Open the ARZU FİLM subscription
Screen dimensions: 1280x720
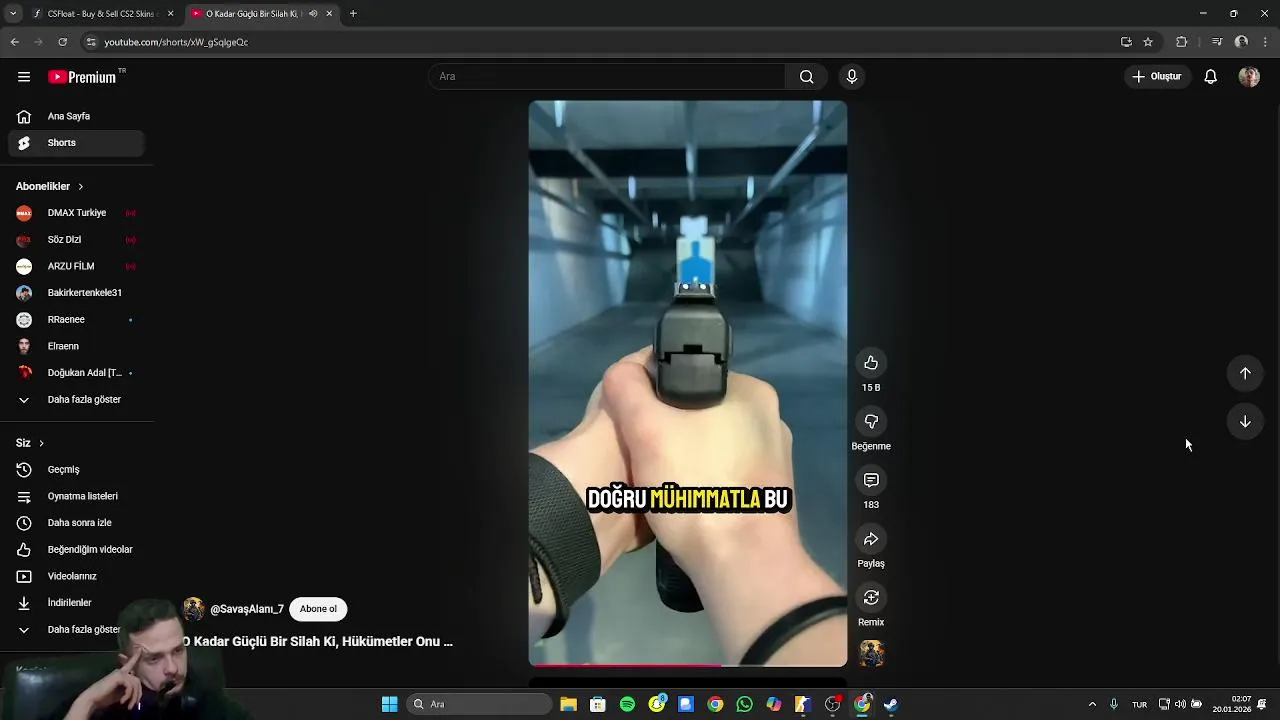pyautogui.click(x=77, y=267)
